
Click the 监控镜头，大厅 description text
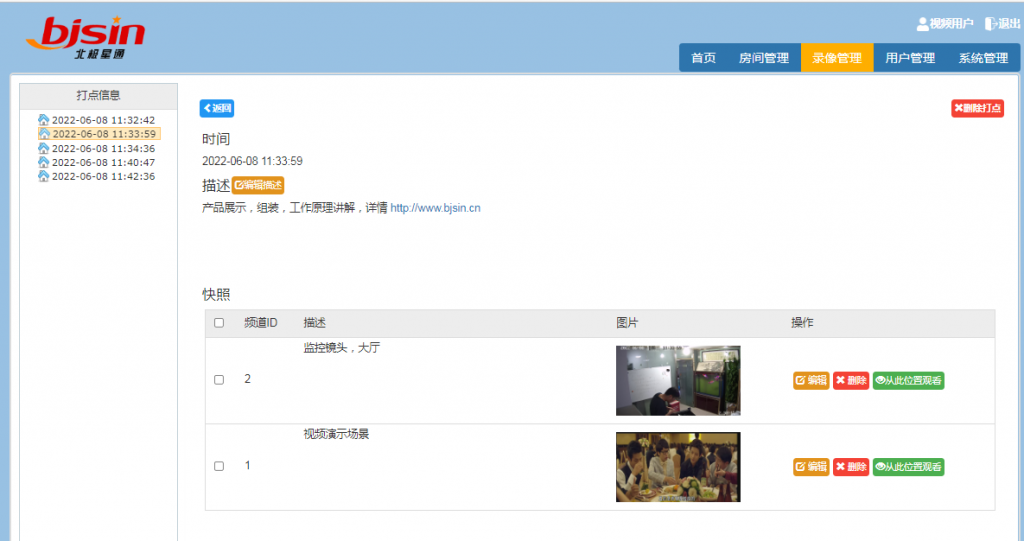[x=342, y=348]
